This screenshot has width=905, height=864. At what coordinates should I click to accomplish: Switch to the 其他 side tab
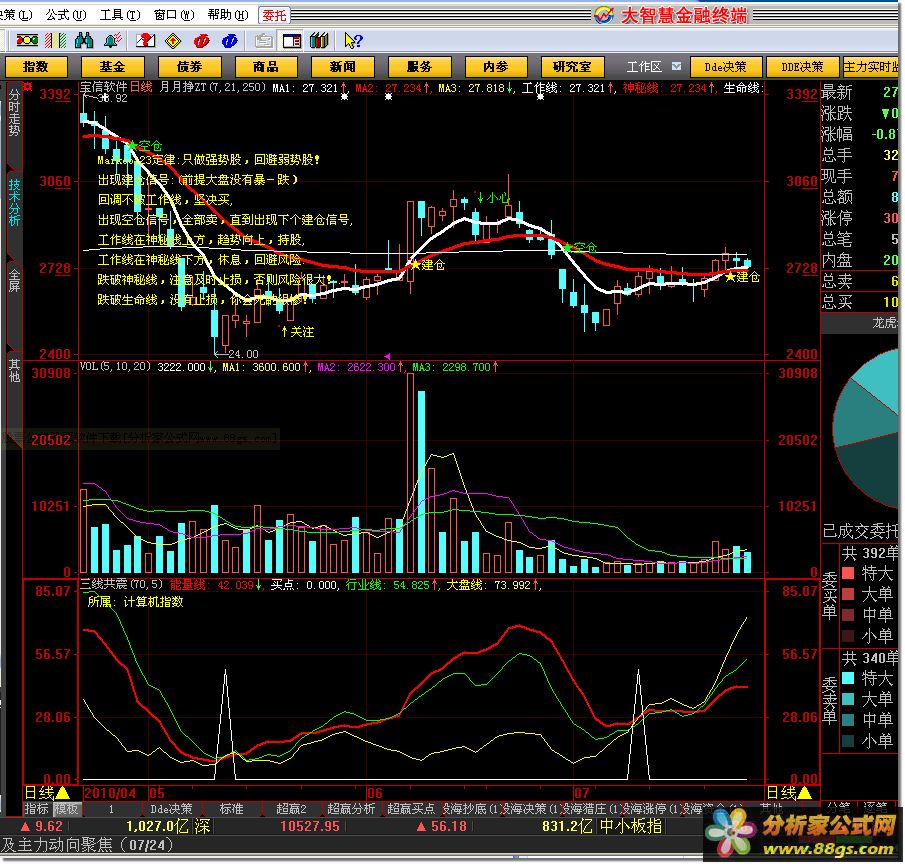tap(14, 371)
